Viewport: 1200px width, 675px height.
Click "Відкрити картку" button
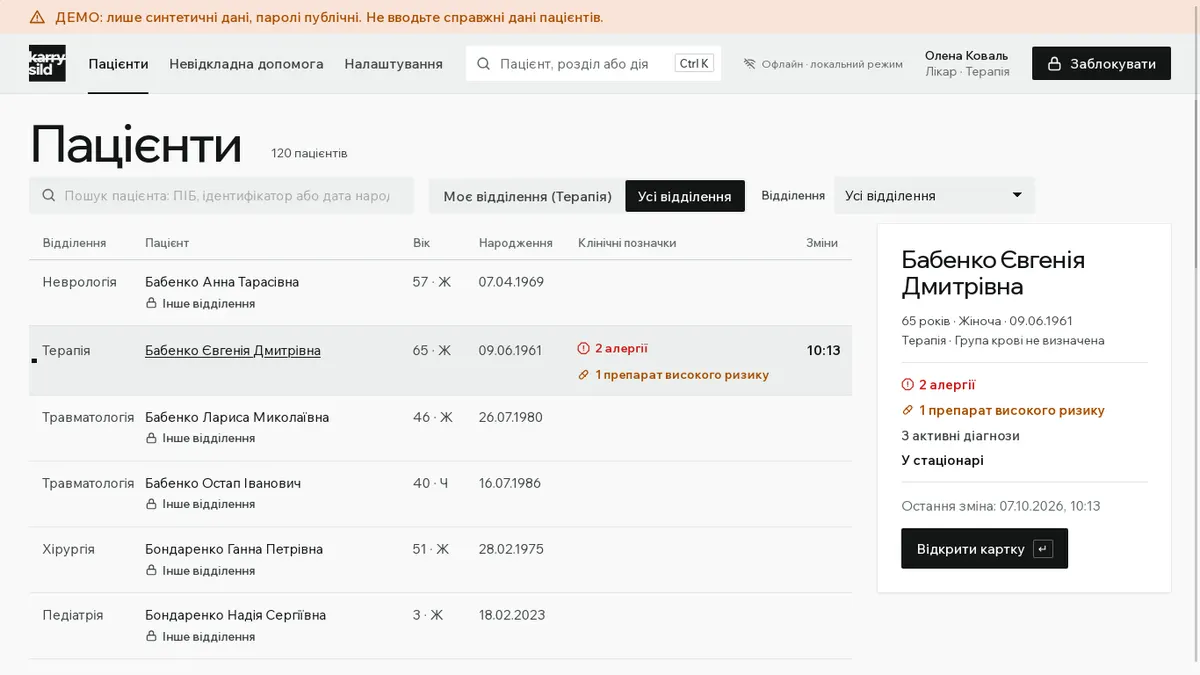click(984, 549)
